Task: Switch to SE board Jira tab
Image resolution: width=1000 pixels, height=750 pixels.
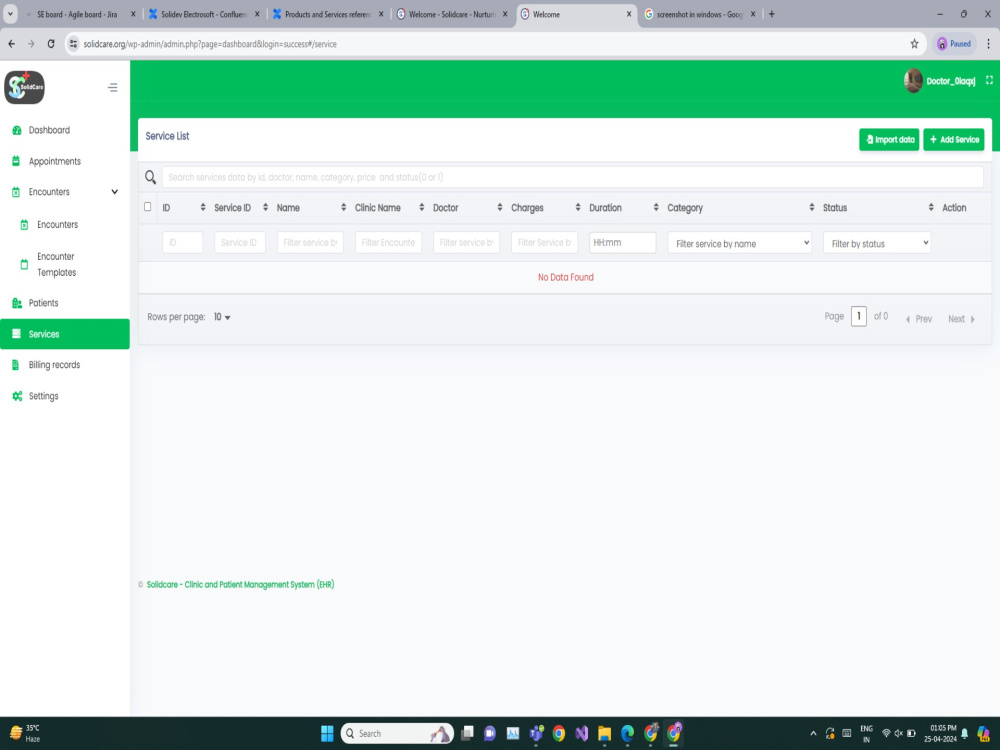Action: coord(80,14)
